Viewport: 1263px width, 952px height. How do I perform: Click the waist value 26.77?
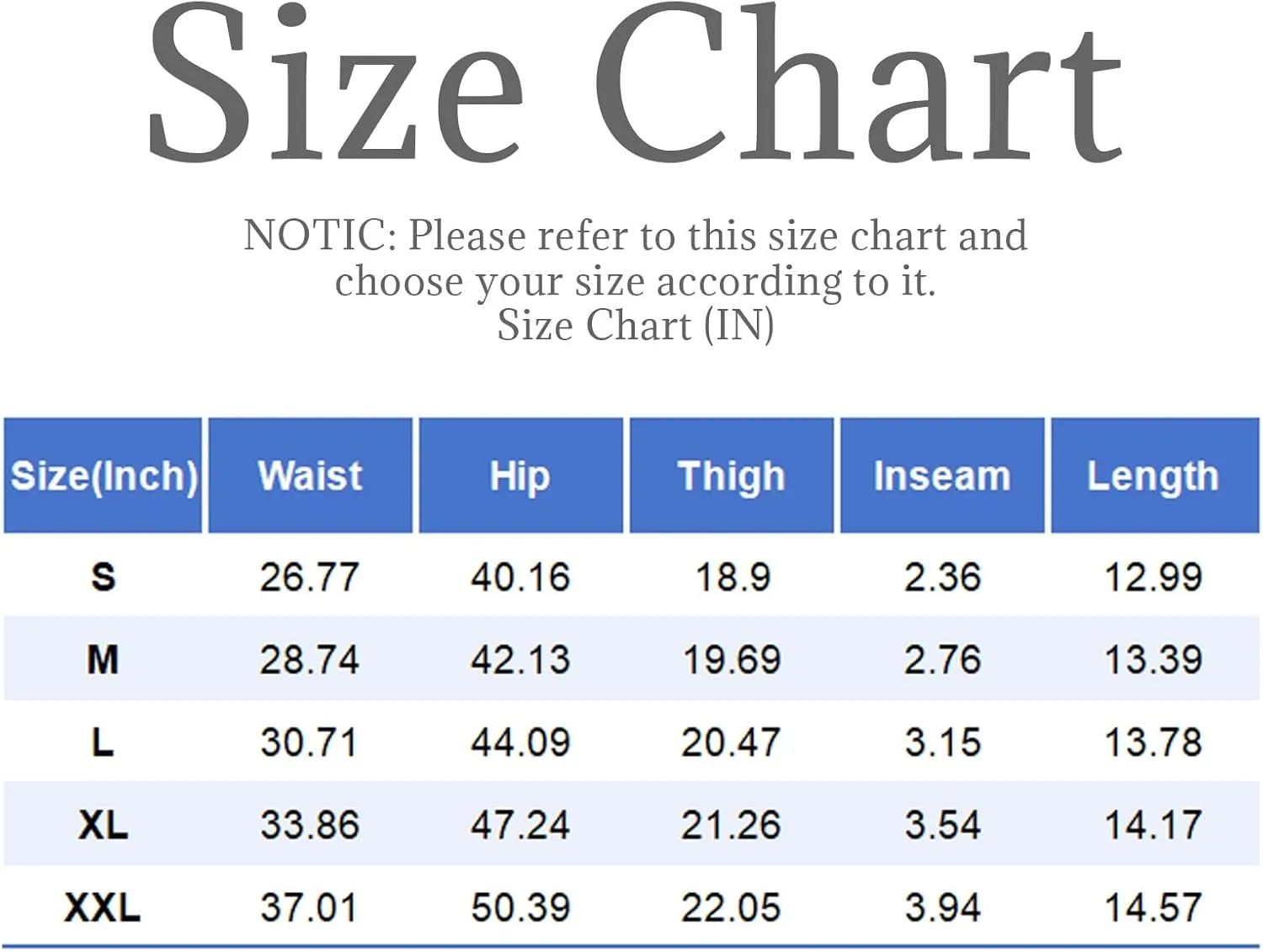[310, 577]
